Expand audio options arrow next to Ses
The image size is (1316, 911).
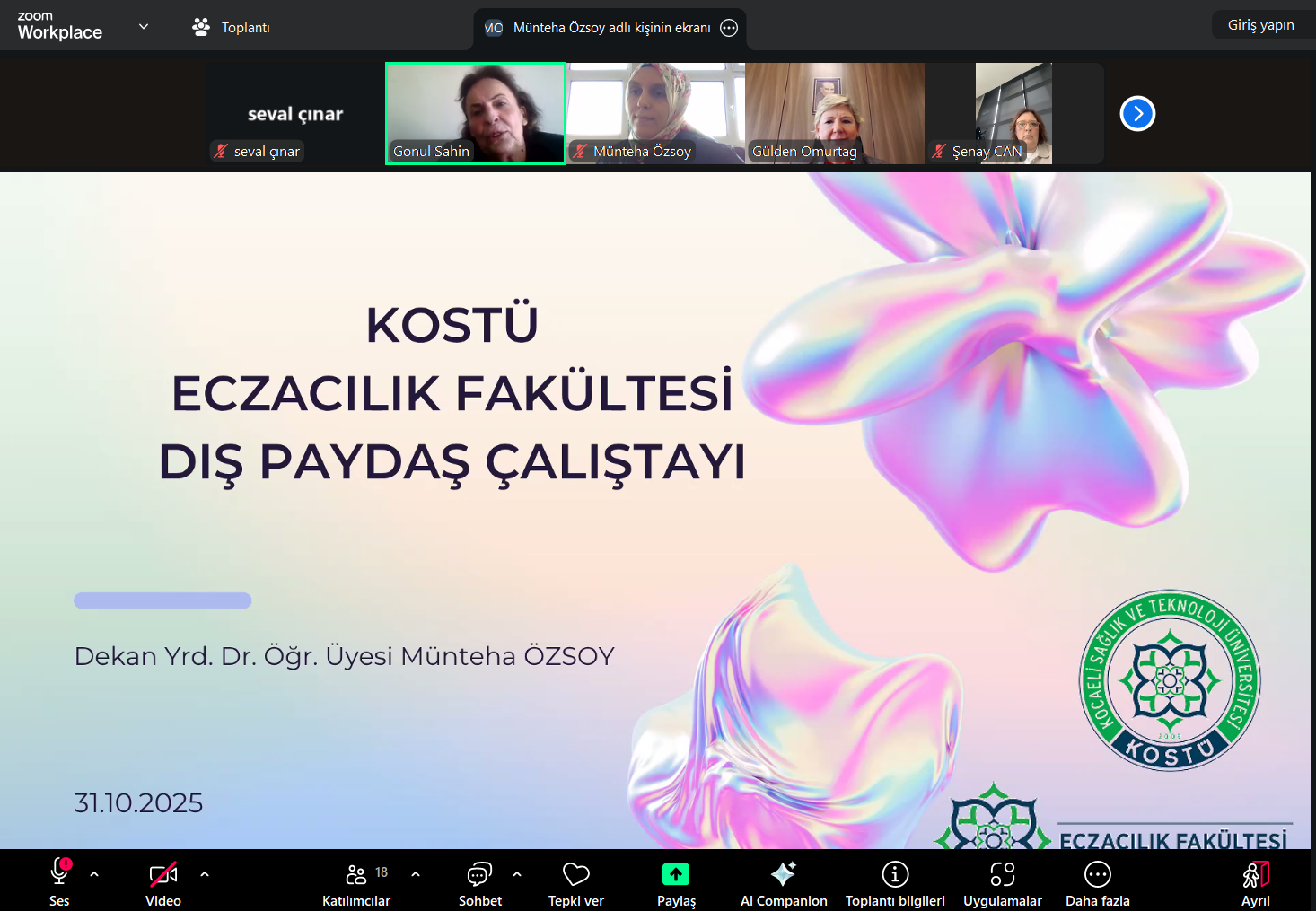pos(94,873)
